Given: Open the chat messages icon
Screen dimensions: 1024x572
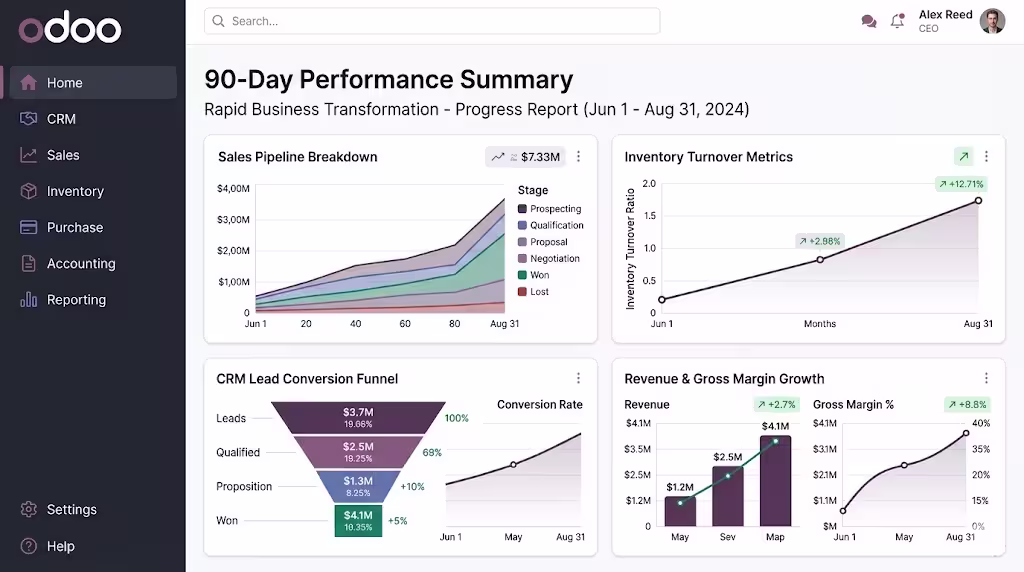Looking at the screenshot, I should click(869, 22).
